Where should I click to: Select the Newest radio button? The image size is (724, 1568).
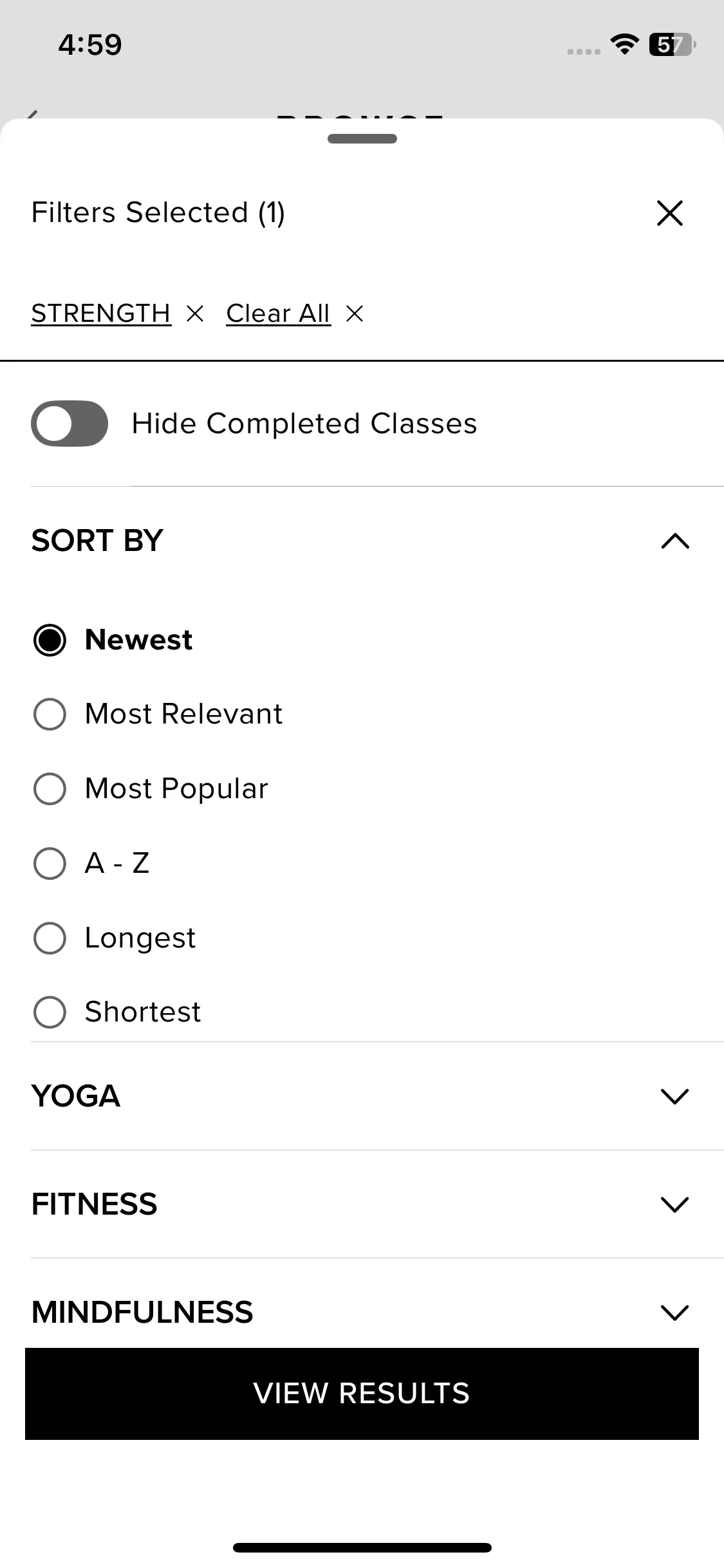50,640
